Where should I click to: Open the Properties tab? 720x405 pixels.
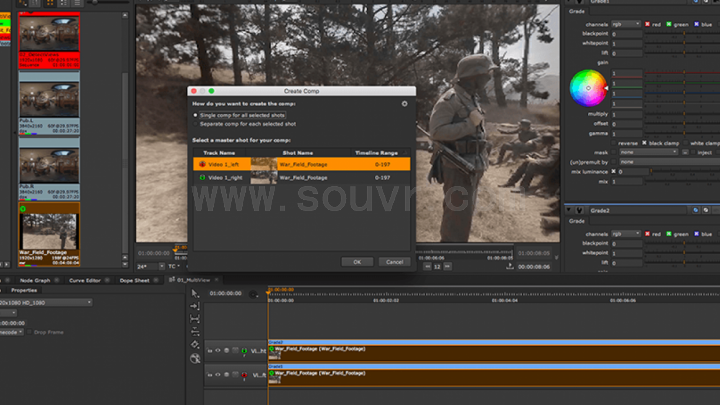point(24,290)
